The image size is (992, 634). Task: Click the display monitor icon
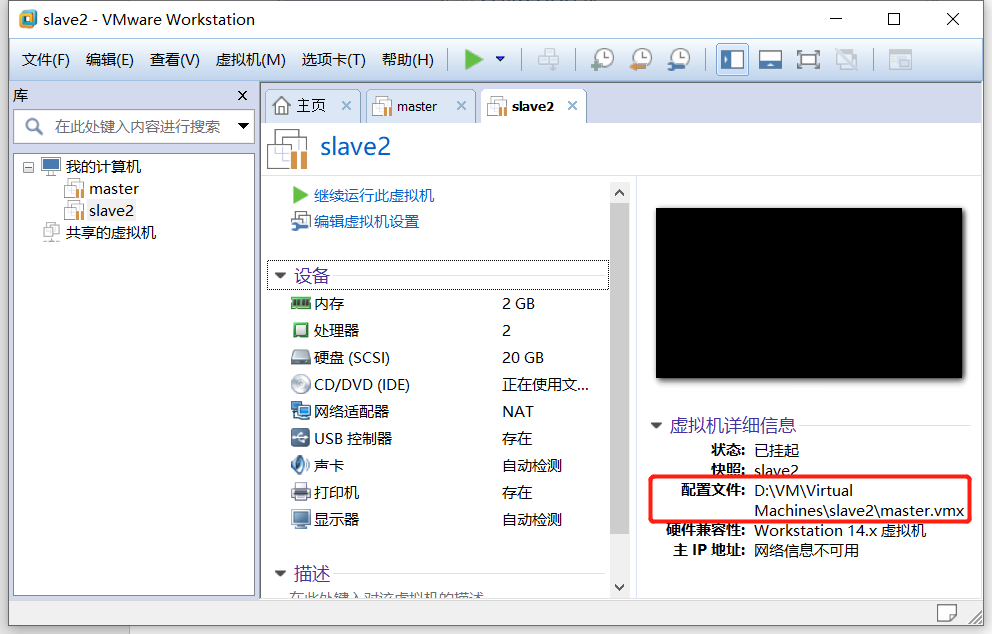coord(301,519)
